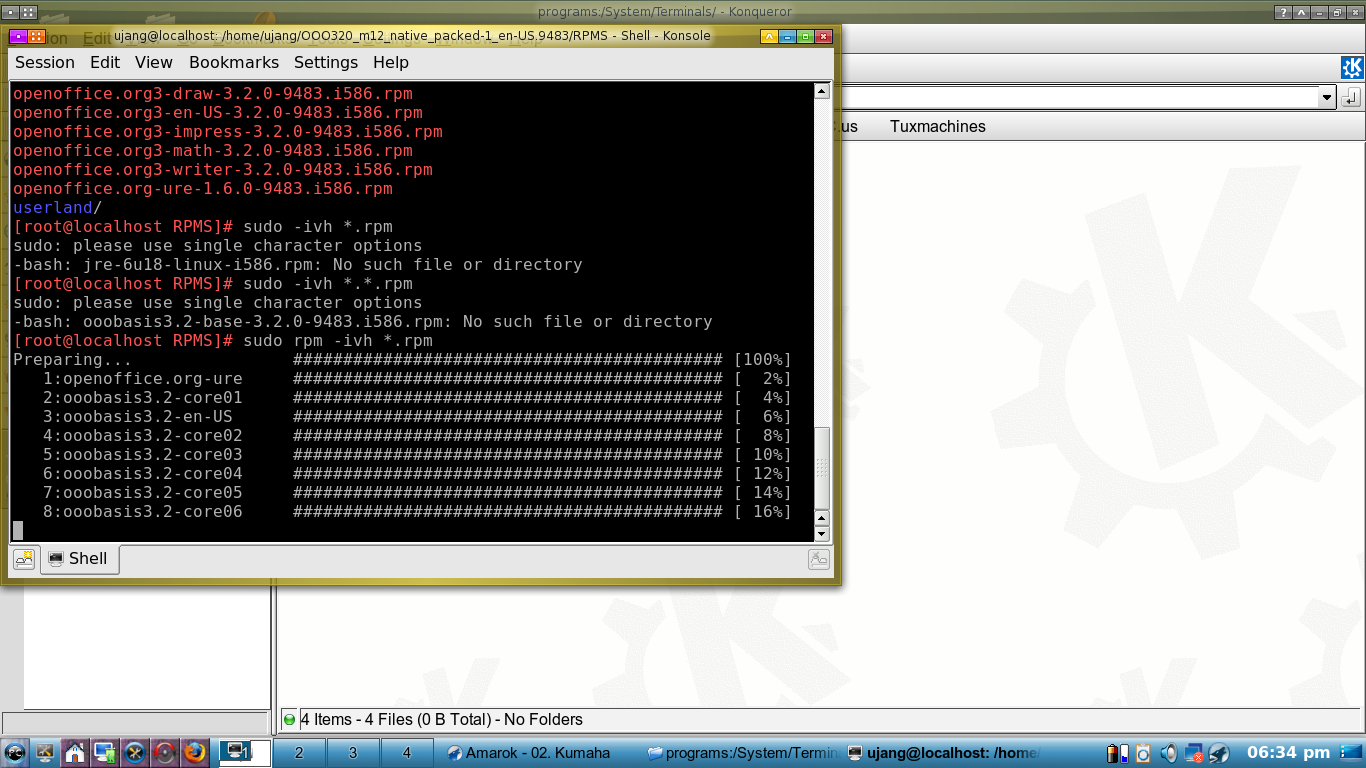Image resolution: width=1366 pixels, height=768 pixels.
Task: Select the Shell session tab
Action: 79,559
